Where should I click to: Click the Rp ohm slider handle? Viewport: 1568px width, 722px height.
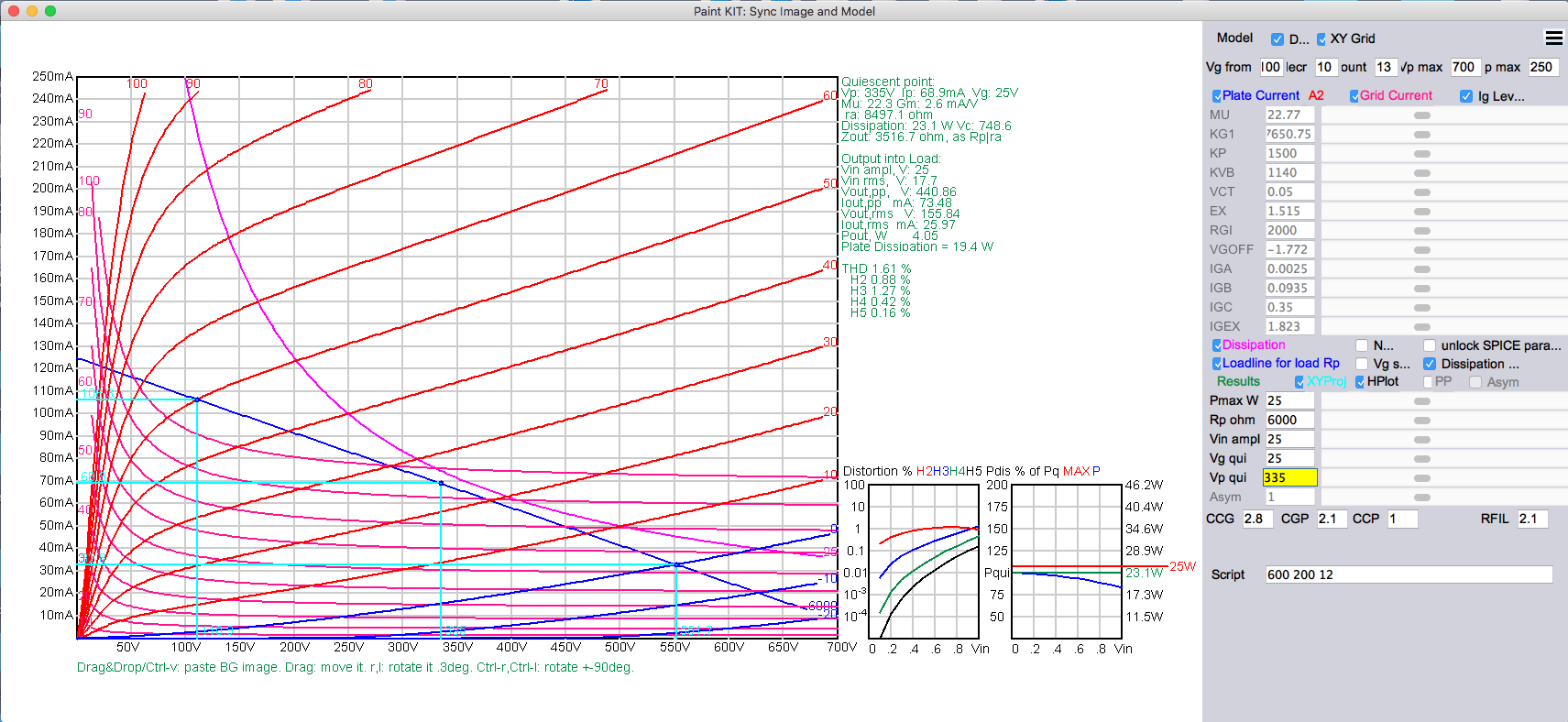[1422, 421]
